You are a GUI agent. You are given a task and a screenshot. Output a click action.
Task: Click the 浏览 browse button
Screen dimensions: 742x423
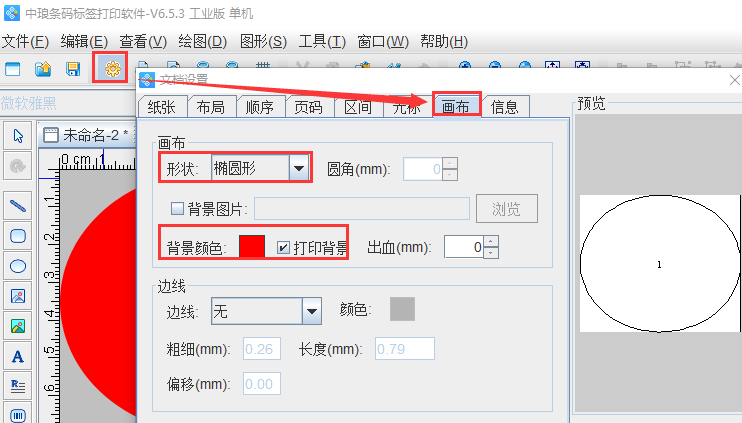pos(507,208)
